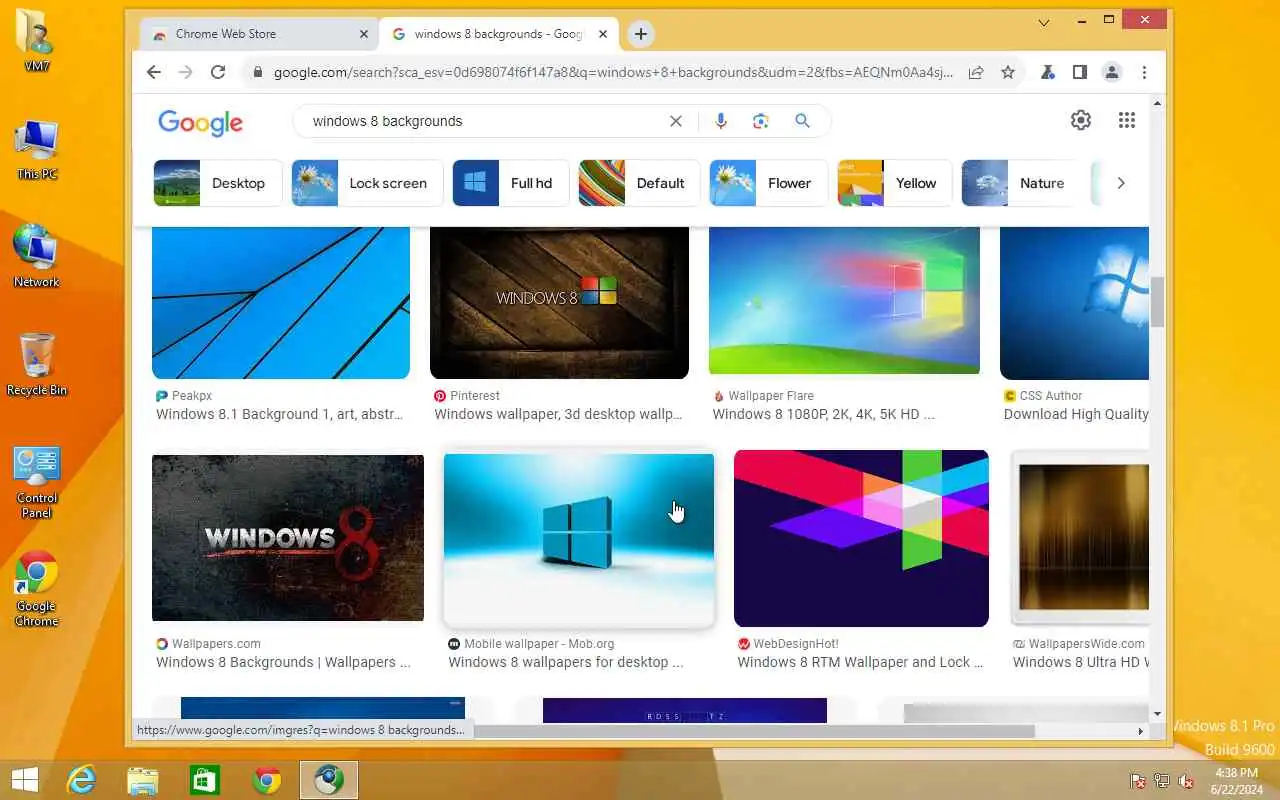This screenshot has width=1280, height=800.
Task: Close the windows 8 backgrounds tab
Action: [x=603, y=34]
